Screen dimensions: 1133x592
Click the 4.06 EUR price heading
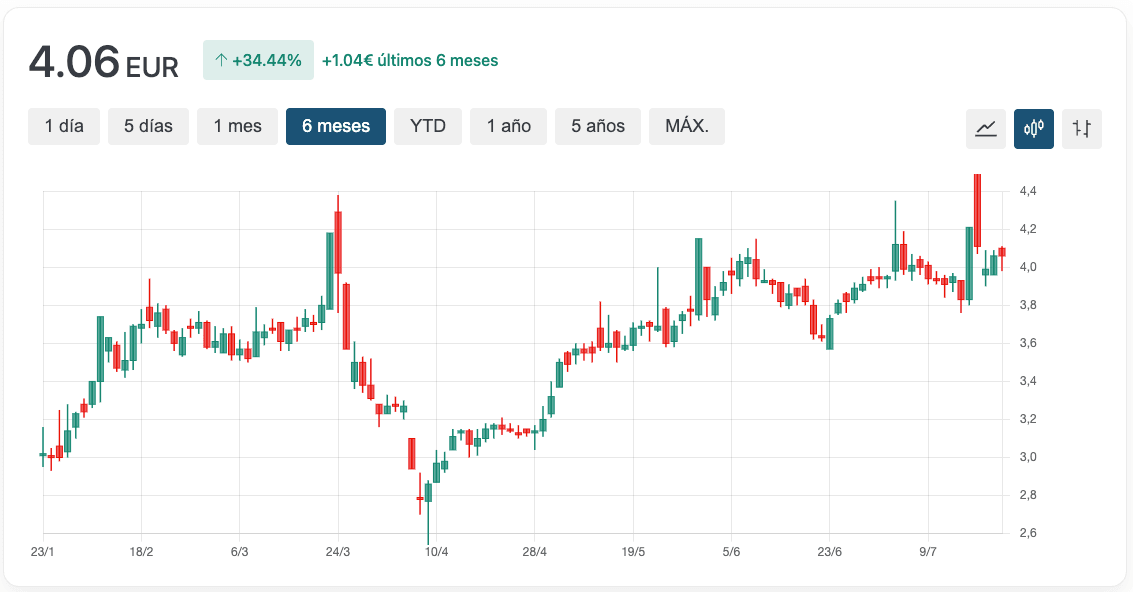(103, 62)
